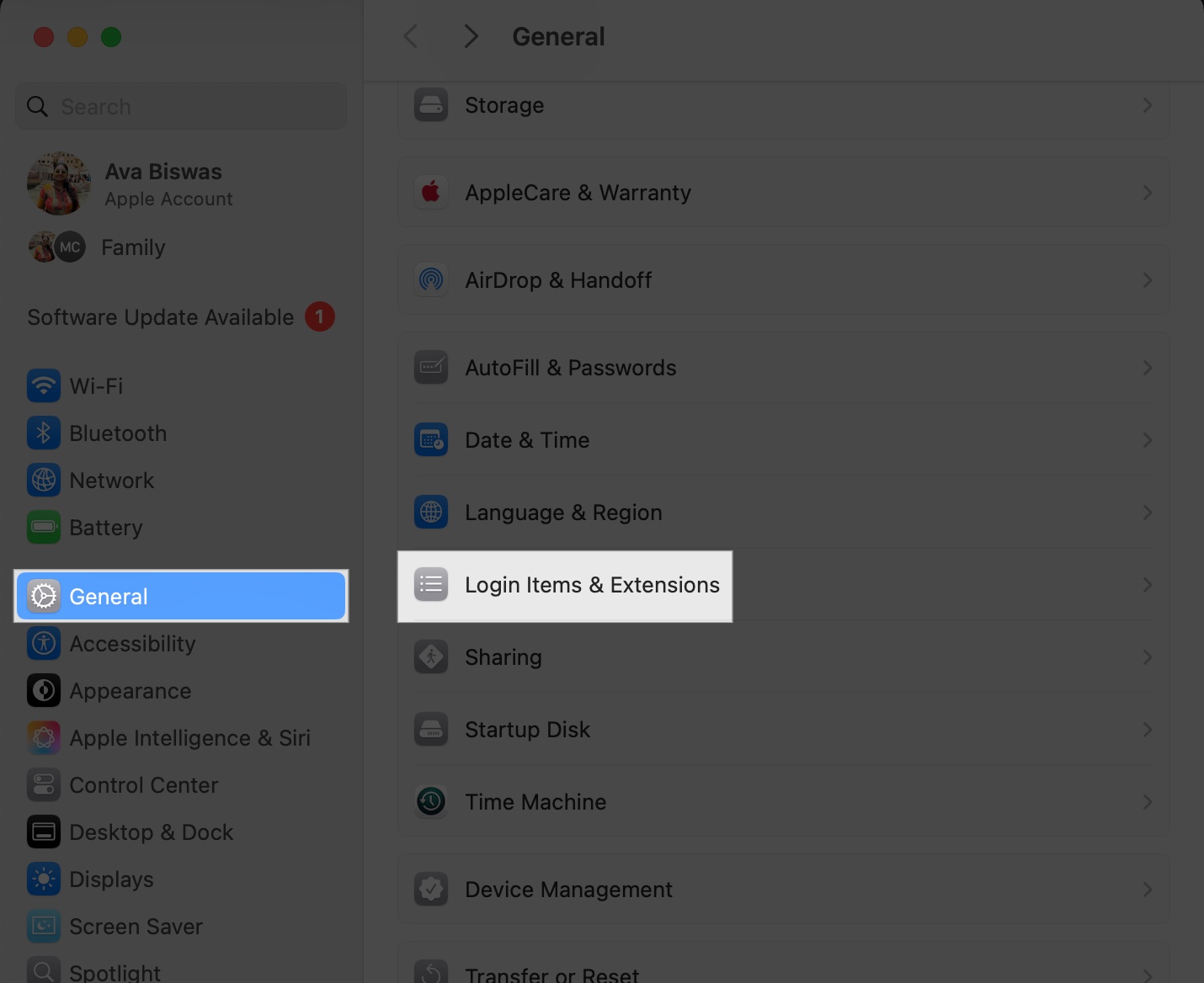Click inside the Search field

coord(179,106)
